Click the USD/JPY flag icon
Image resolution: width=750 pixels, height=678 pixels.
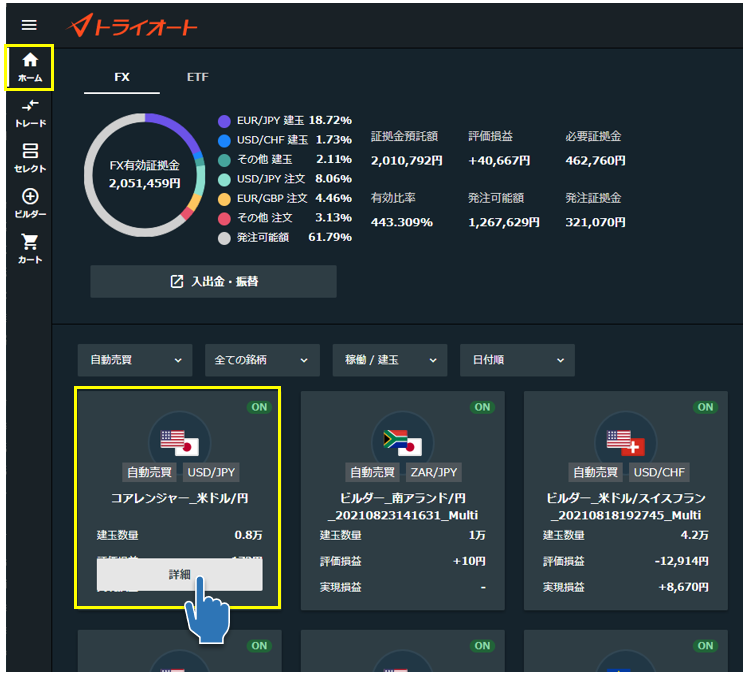pyautogui.click(x=180, y=442)
